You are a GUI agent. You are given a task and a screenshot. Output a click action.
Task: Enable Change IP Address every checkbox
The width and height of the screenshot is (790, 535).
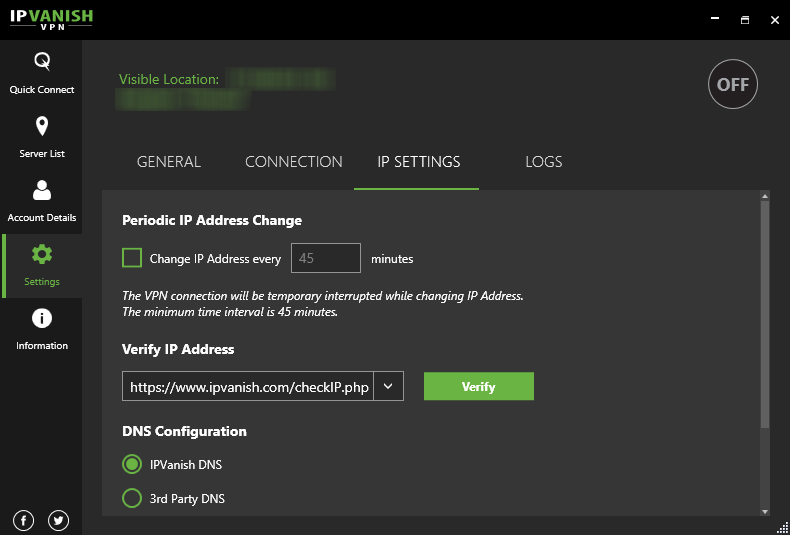click(x=132, y=258)
